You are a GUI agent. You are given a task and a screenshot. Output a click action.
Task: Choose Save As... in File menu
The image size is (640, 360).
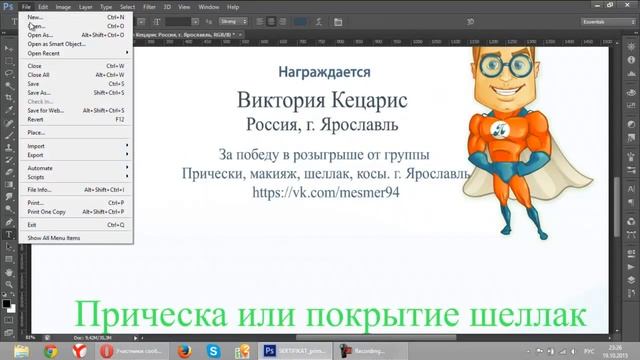coord(76,93)
